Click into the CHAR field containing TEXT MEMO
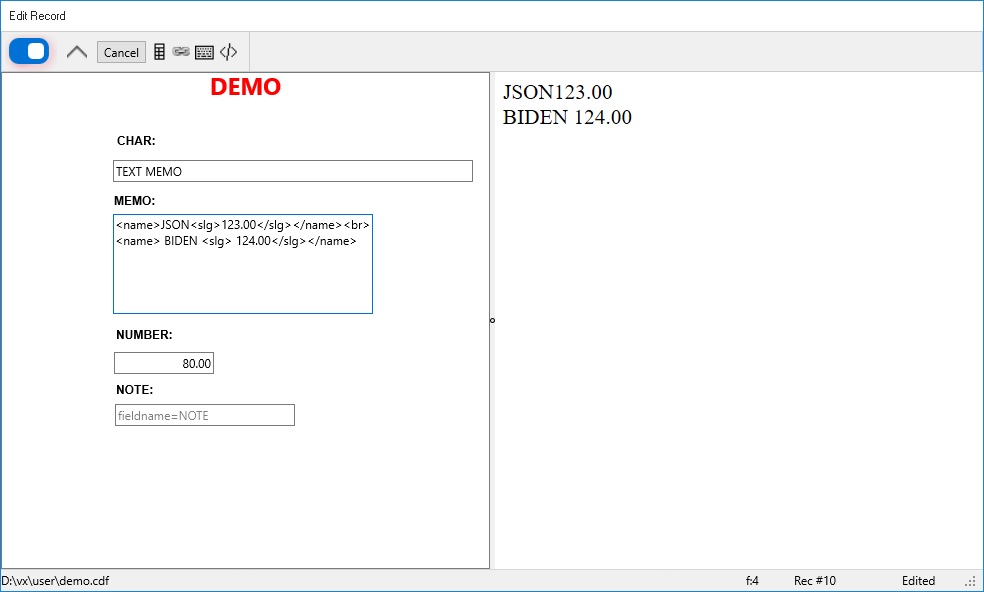This screenshot has height=592, width=984. [x=292, y=171]
